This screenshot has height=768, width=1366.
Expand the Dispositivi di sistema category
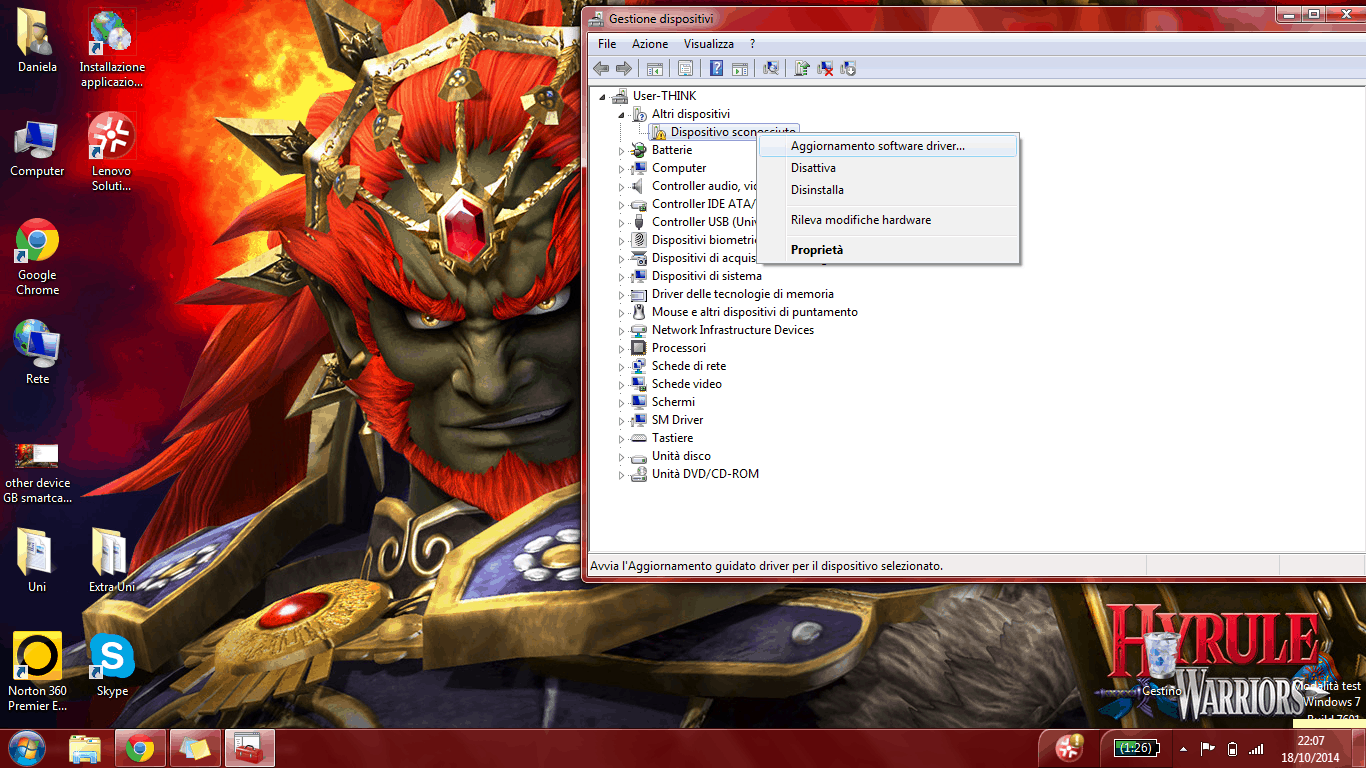(x=621, y=277)
